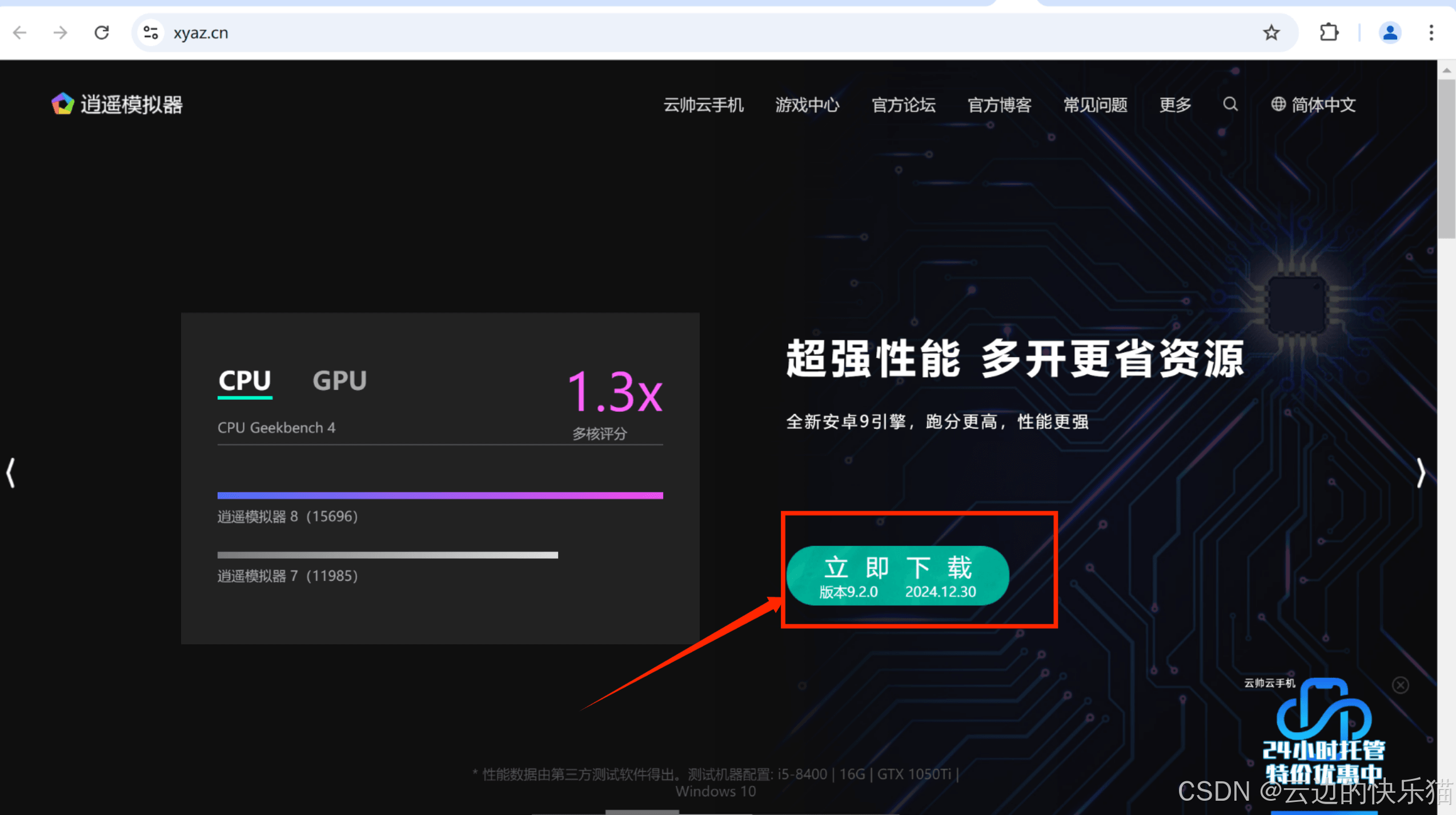
Task: Click the 逍遥模拟器 7 score bar
Action: pyautogui.click(x=388, y=555)
